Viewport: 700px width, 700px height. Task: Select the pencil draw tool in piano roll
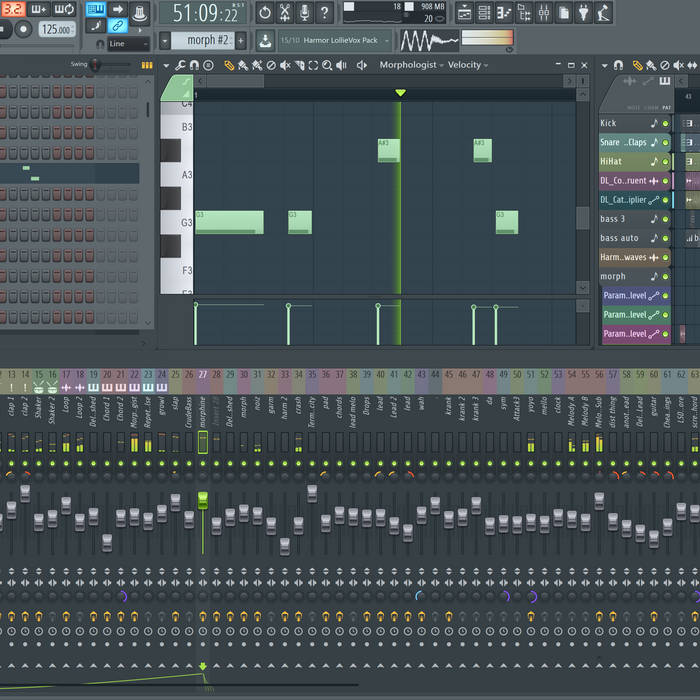(229, 65)
